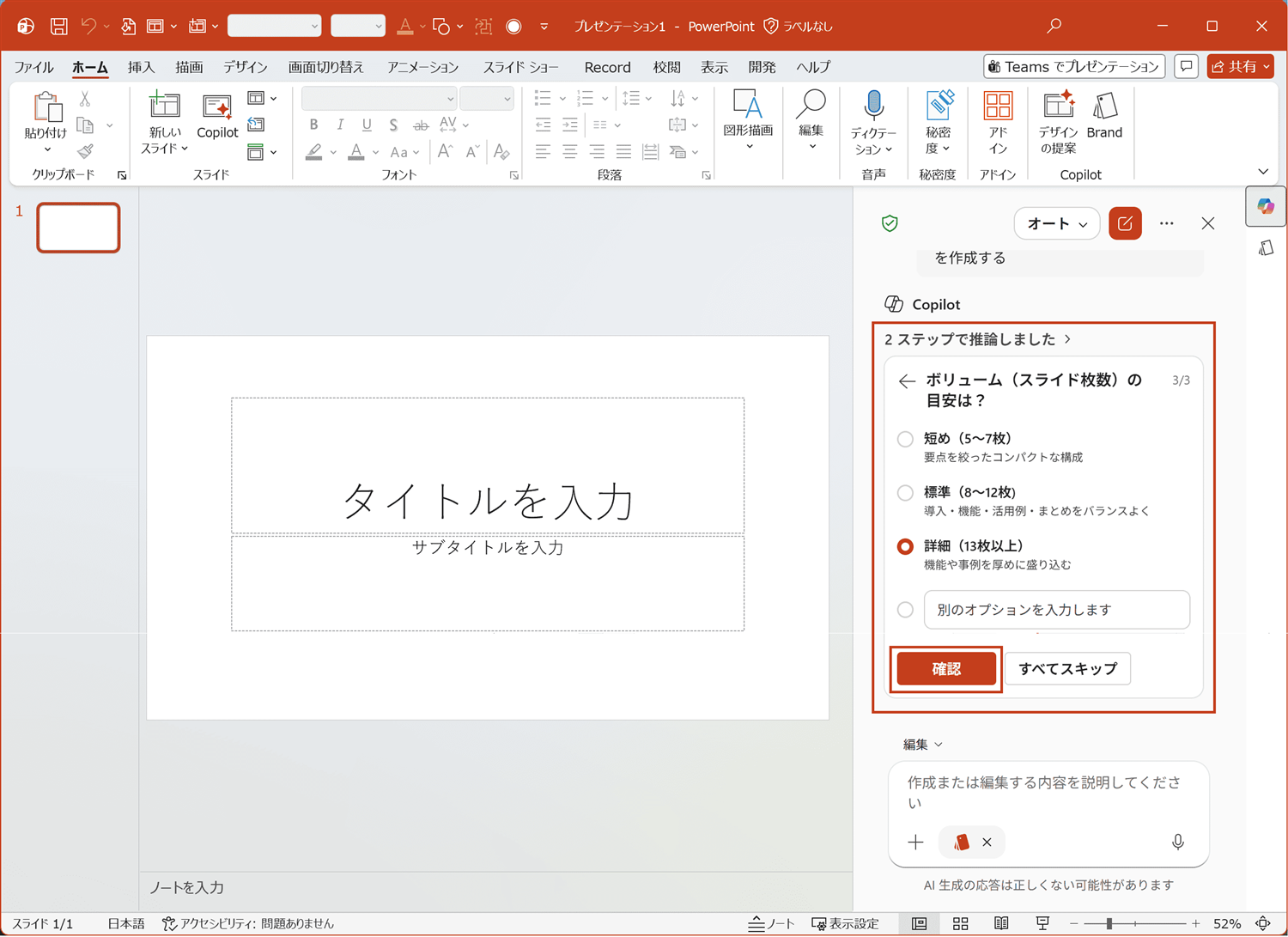Image resolution: width=1288 pixels, height=937 pixels.
Task: Apply text shadow (S)
Action: click(x=393, y=125)
